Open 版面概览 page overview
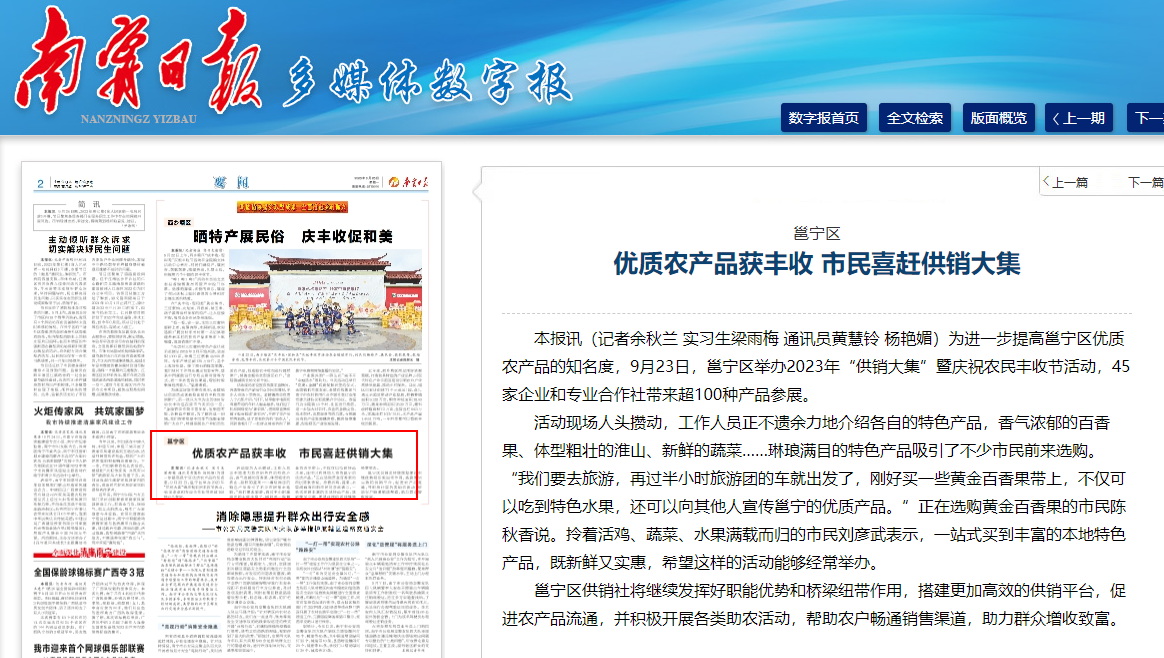Image resolution: width=1164 pixels, height=658 pixels. click(x=998, y=118)
